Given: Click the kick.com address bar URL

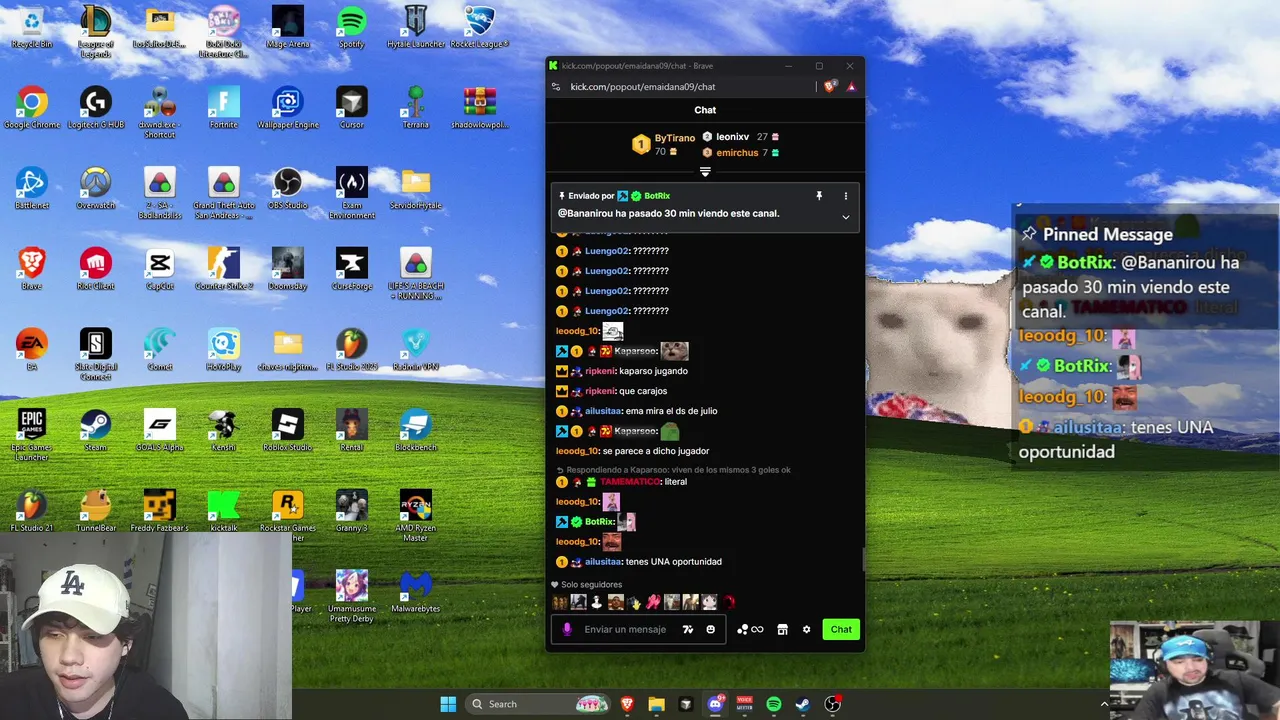Looking at the screenshot, I should [x=643, y=87].
